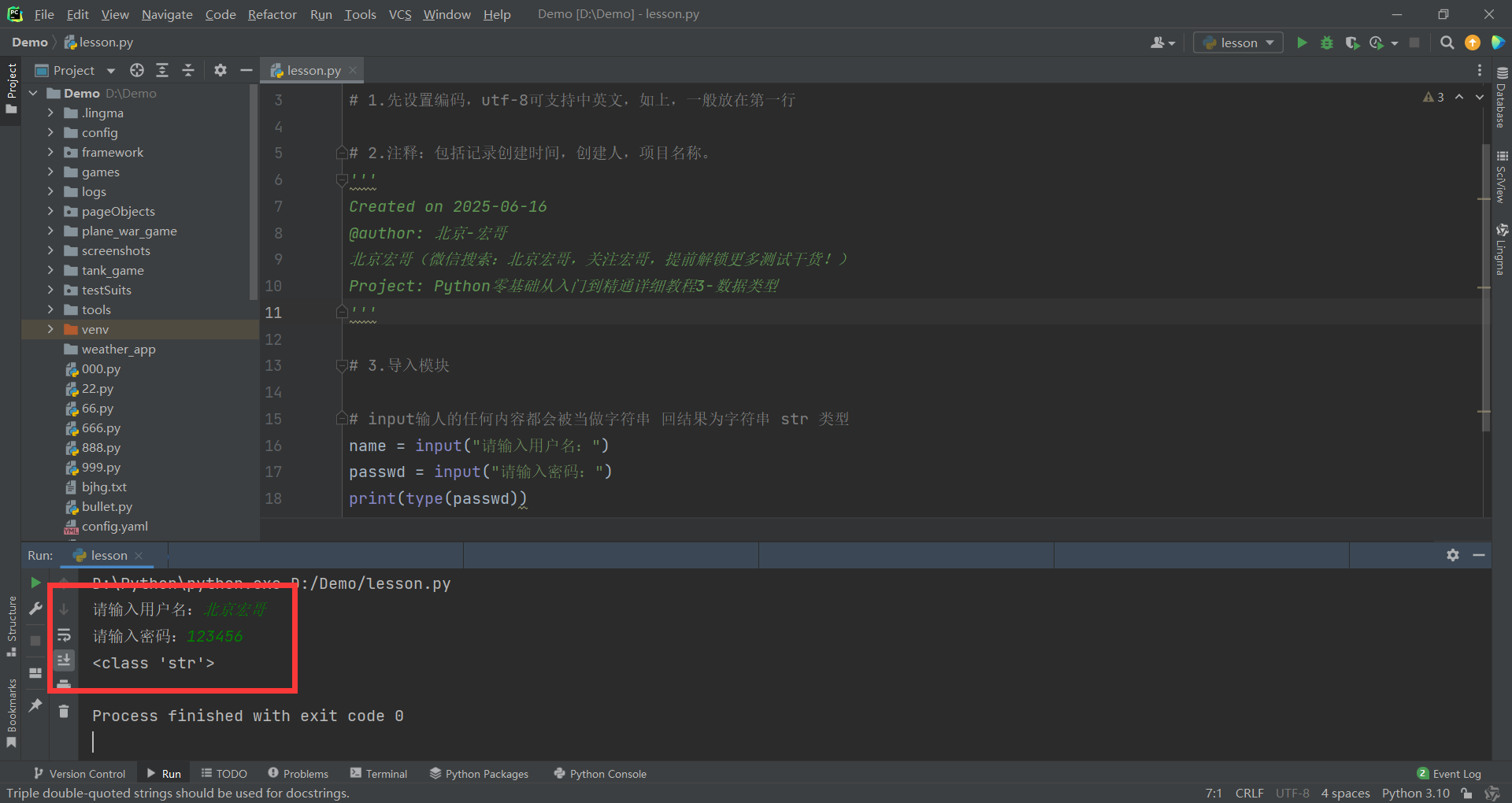Open bullet.py in the project tree
This screenshot has width=1512, height=803.
click(106, 506)
